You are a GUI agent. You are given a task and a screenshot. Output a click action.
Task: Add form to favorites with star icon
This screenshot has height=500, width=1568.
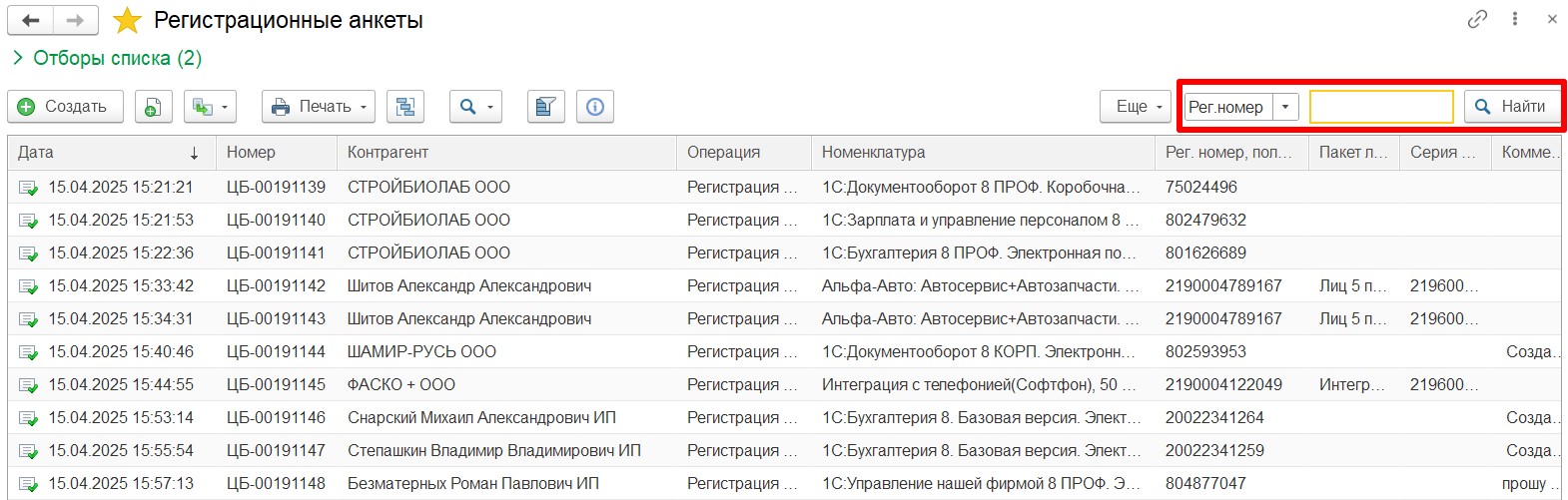click(127, 20)
